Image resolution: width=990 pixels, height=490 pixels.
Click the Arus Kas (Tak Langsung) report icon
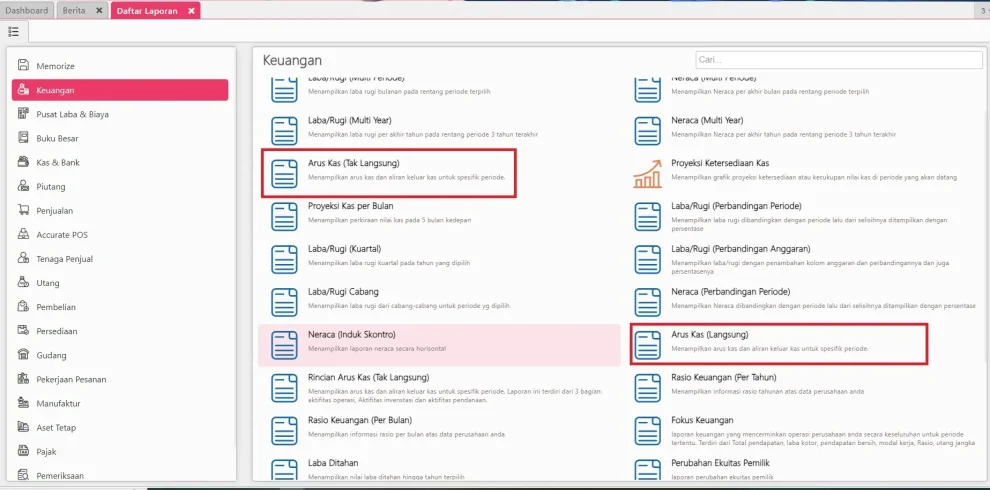pos(285,173)
